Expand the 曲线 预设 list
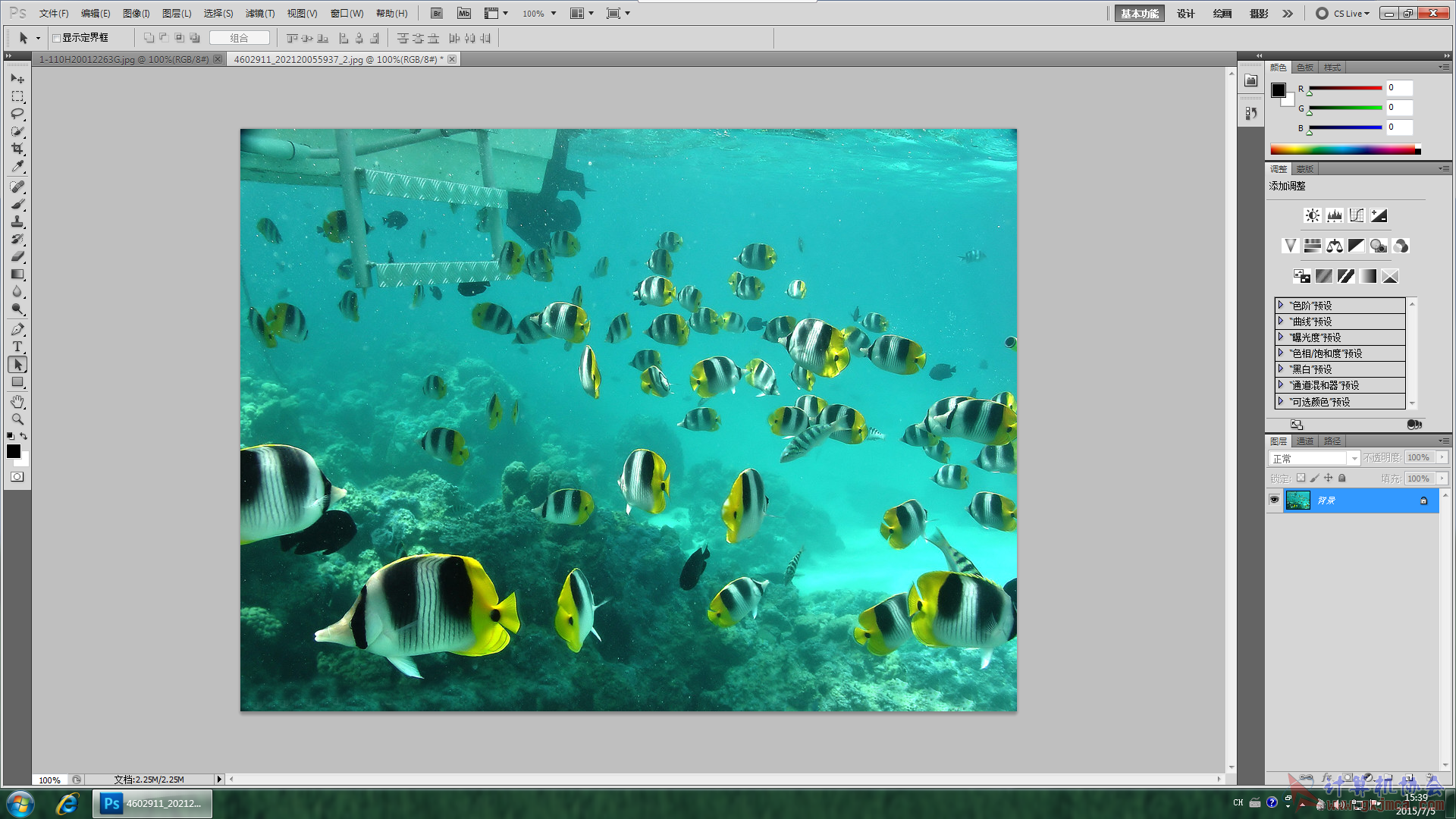The width and height of the screenshot is (1456, 819). [x=1280, y=321]
